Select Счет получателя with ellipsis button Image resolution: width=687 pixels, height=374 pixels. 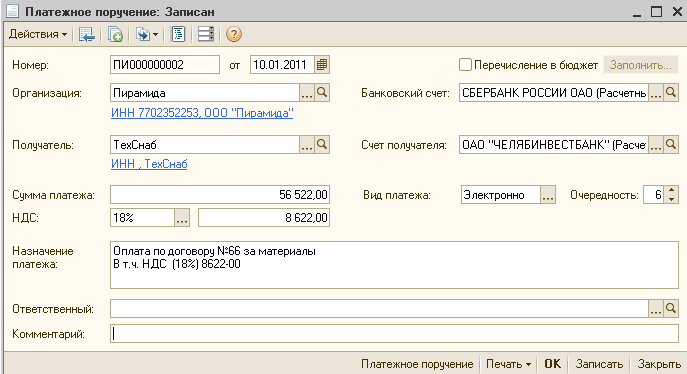tap(655, 145)
